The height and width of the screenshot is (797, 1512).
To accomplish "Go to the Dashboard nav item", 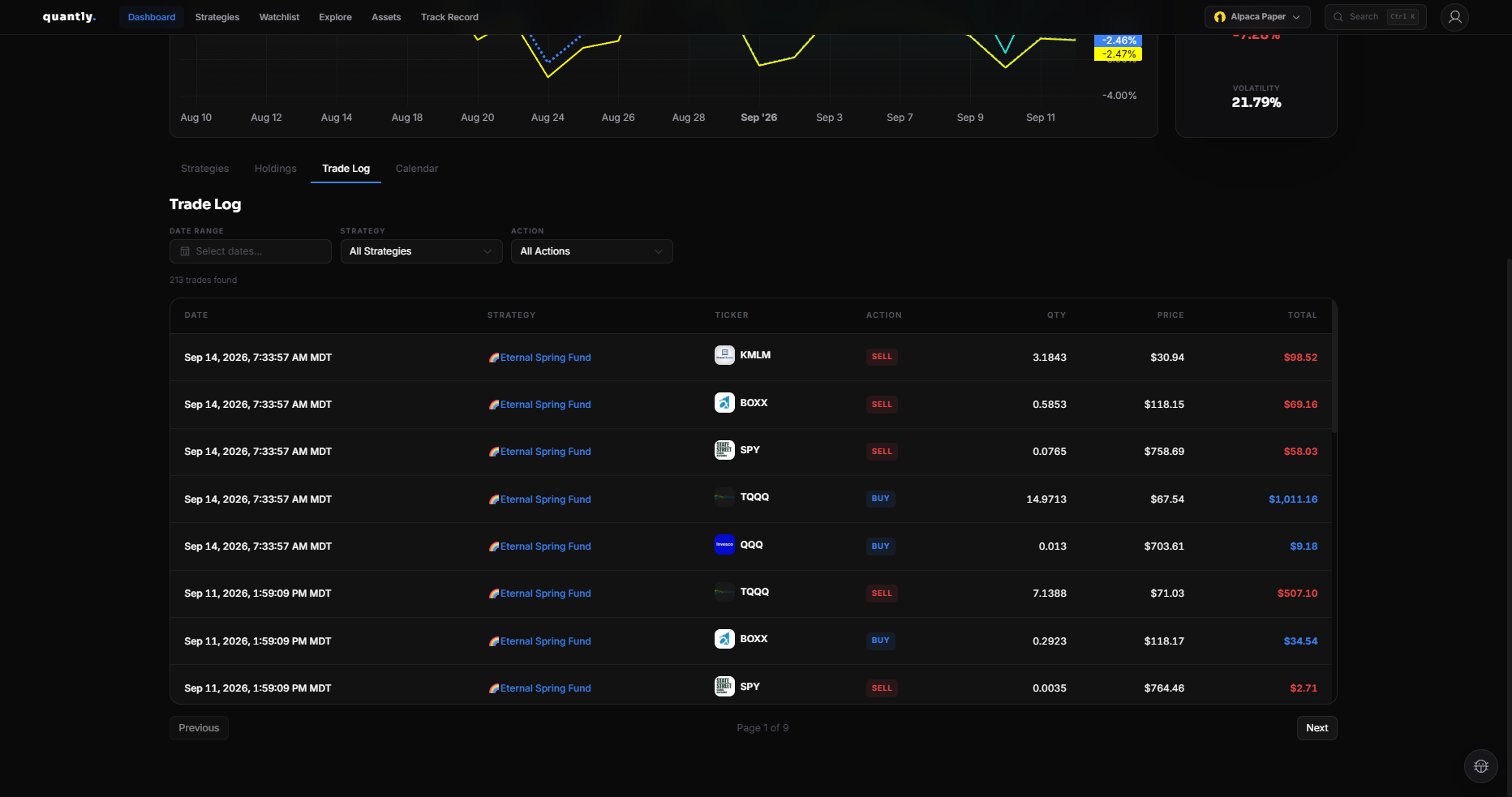I will tap(152, 17).
